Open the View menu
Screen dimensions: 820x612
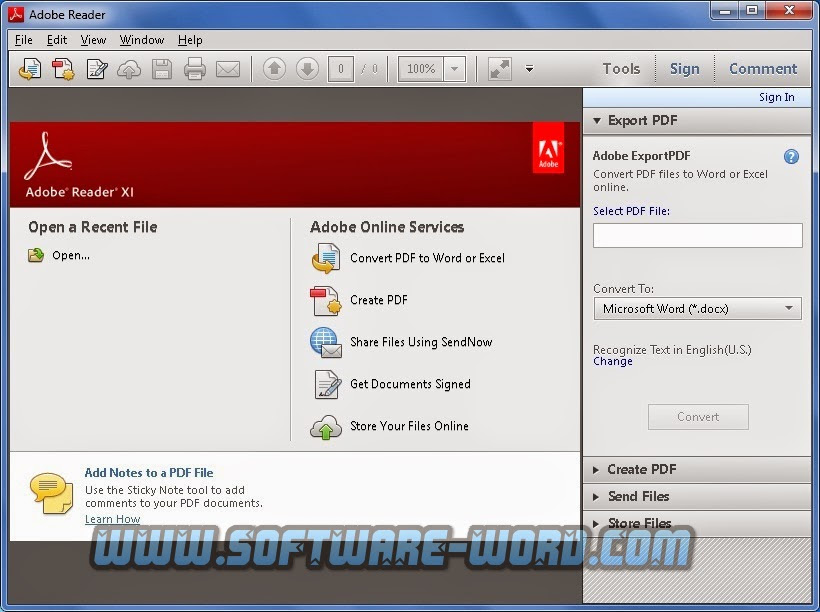pyautogui.click(x=93, y=40)
